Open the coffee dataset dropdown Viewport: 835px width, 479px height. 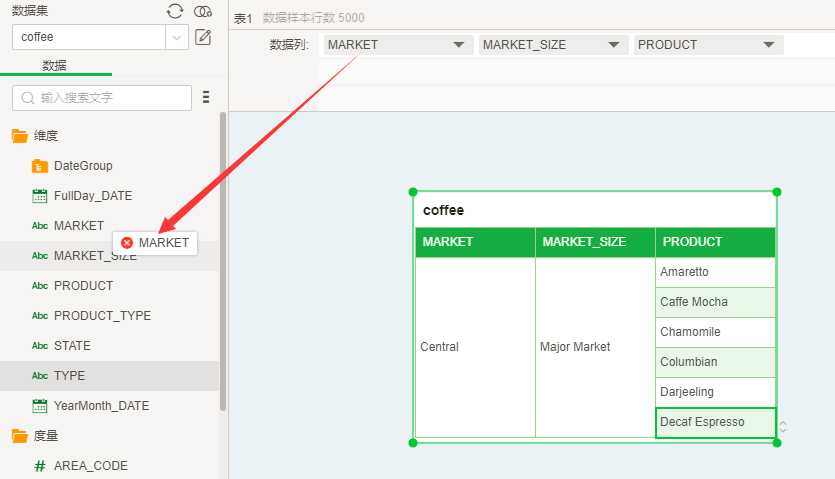[177, 37]
